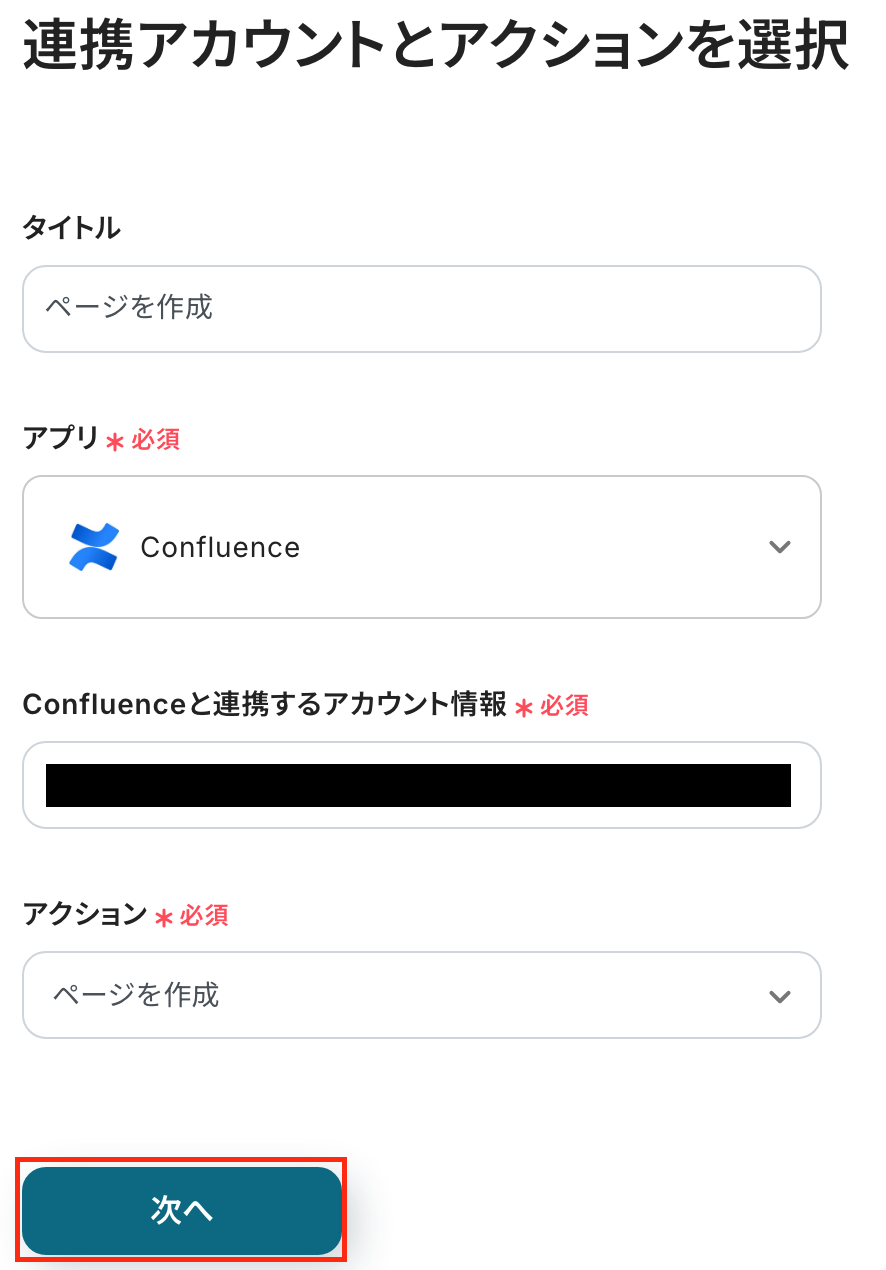Select the blacked-out account value
Screen dimensions: 886x1270
[x=418, y=785]
